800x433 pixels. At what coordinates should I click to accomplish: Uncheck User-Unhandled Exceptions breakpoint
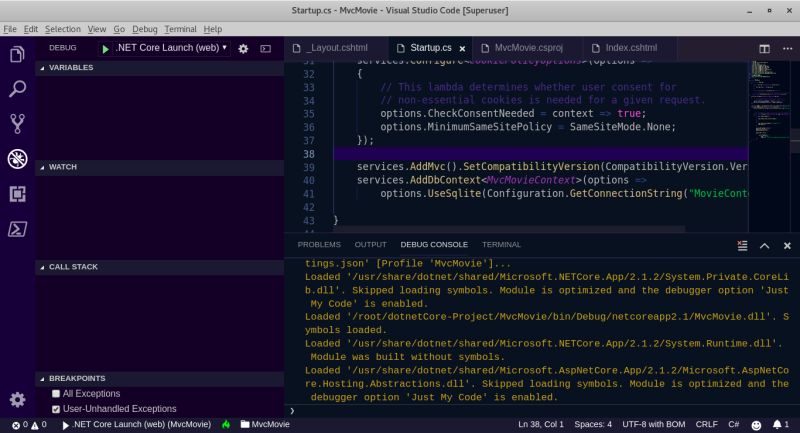(56, 409)
